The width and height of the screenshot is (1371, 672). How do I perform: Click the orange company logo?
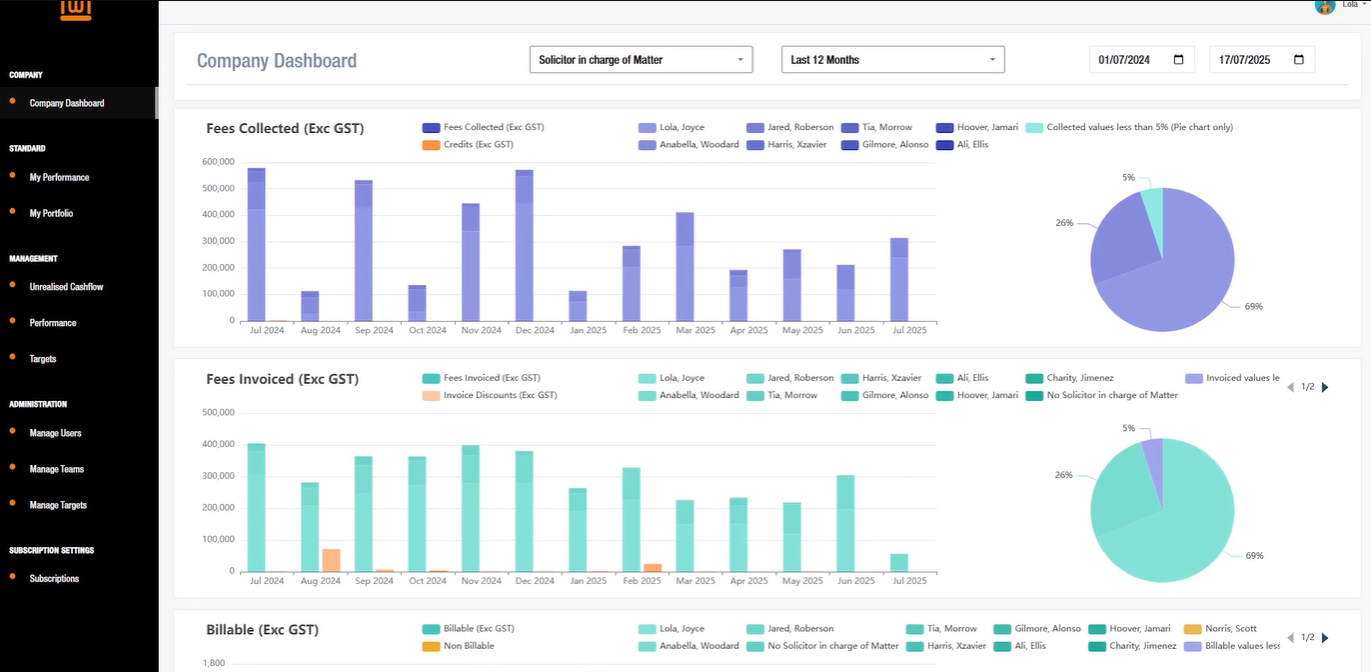76,9
